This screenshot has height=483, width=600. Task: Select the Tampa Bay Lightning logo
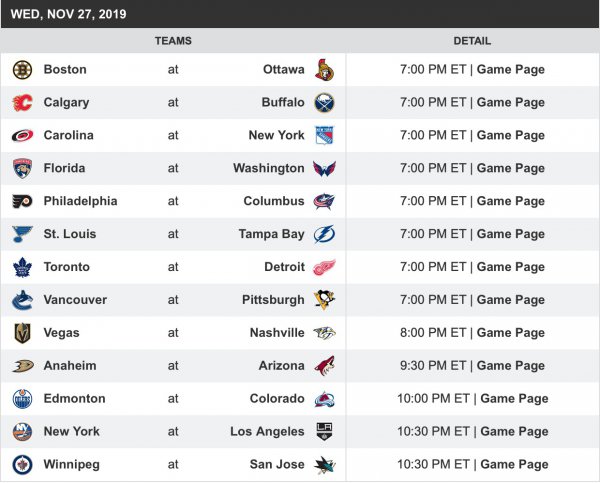[324, 235]
